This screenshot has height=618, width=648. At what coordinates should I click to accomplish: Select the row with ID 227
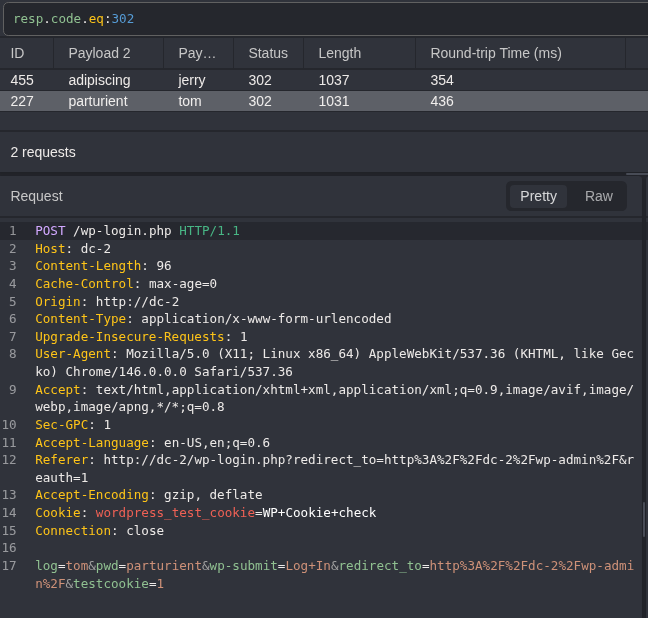click(324, 101)
